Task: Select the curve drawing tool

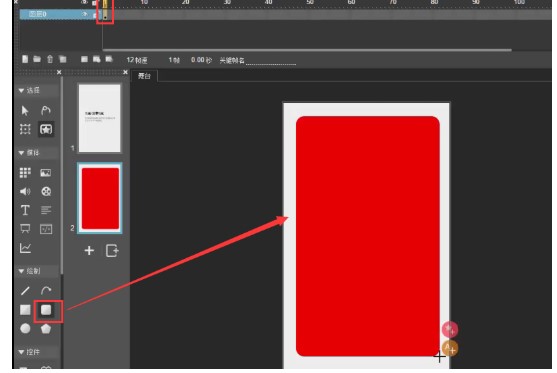Action: 46,291
